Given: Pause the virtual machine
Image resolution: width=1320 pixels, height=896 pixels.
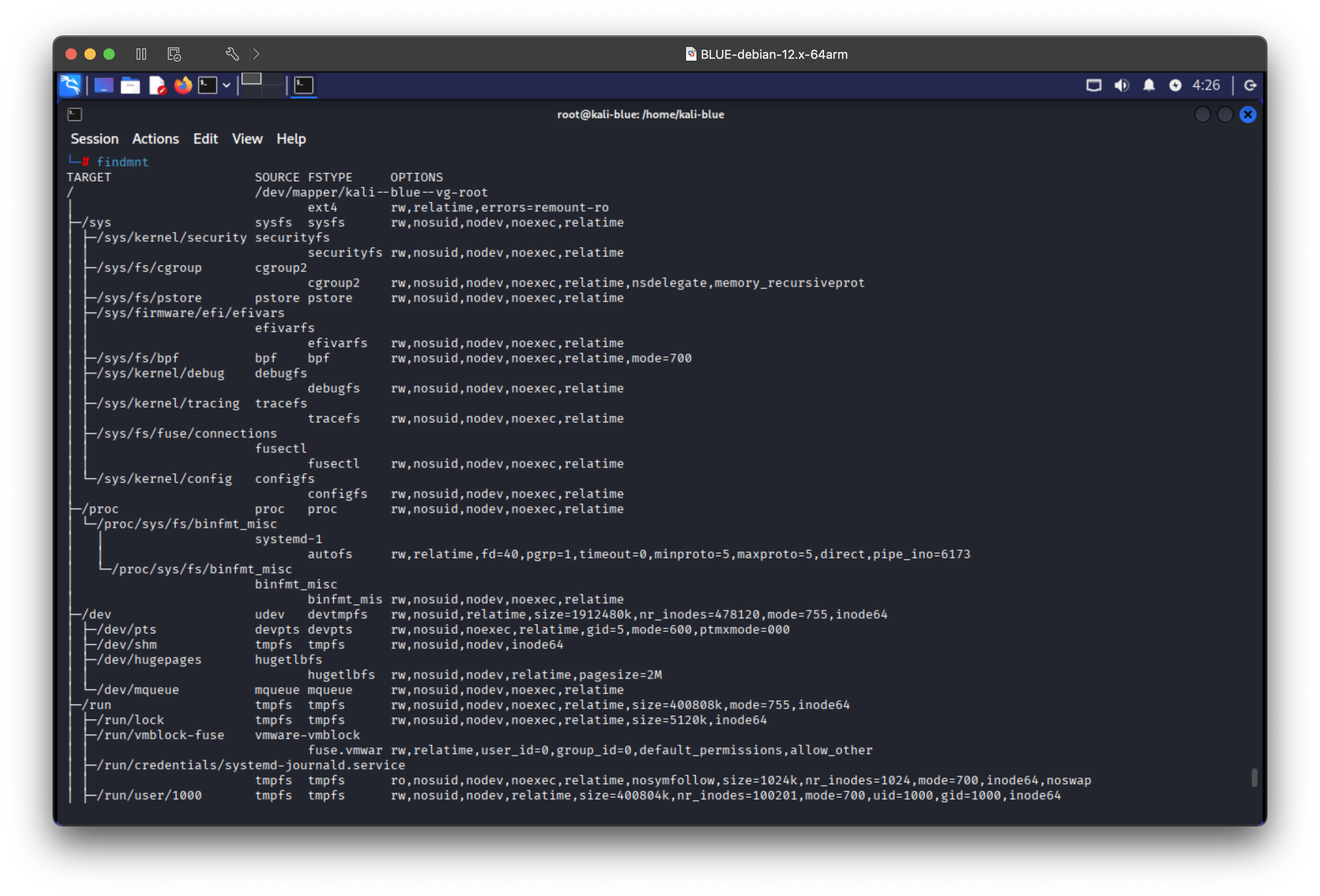Looking at the screenshot, I should [141, 54].
